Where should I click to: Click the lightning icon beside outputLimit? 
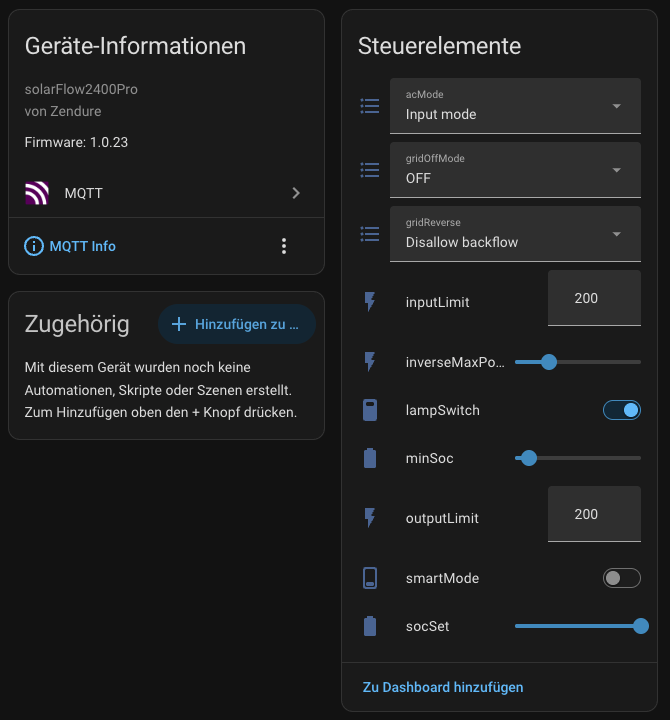370,518
